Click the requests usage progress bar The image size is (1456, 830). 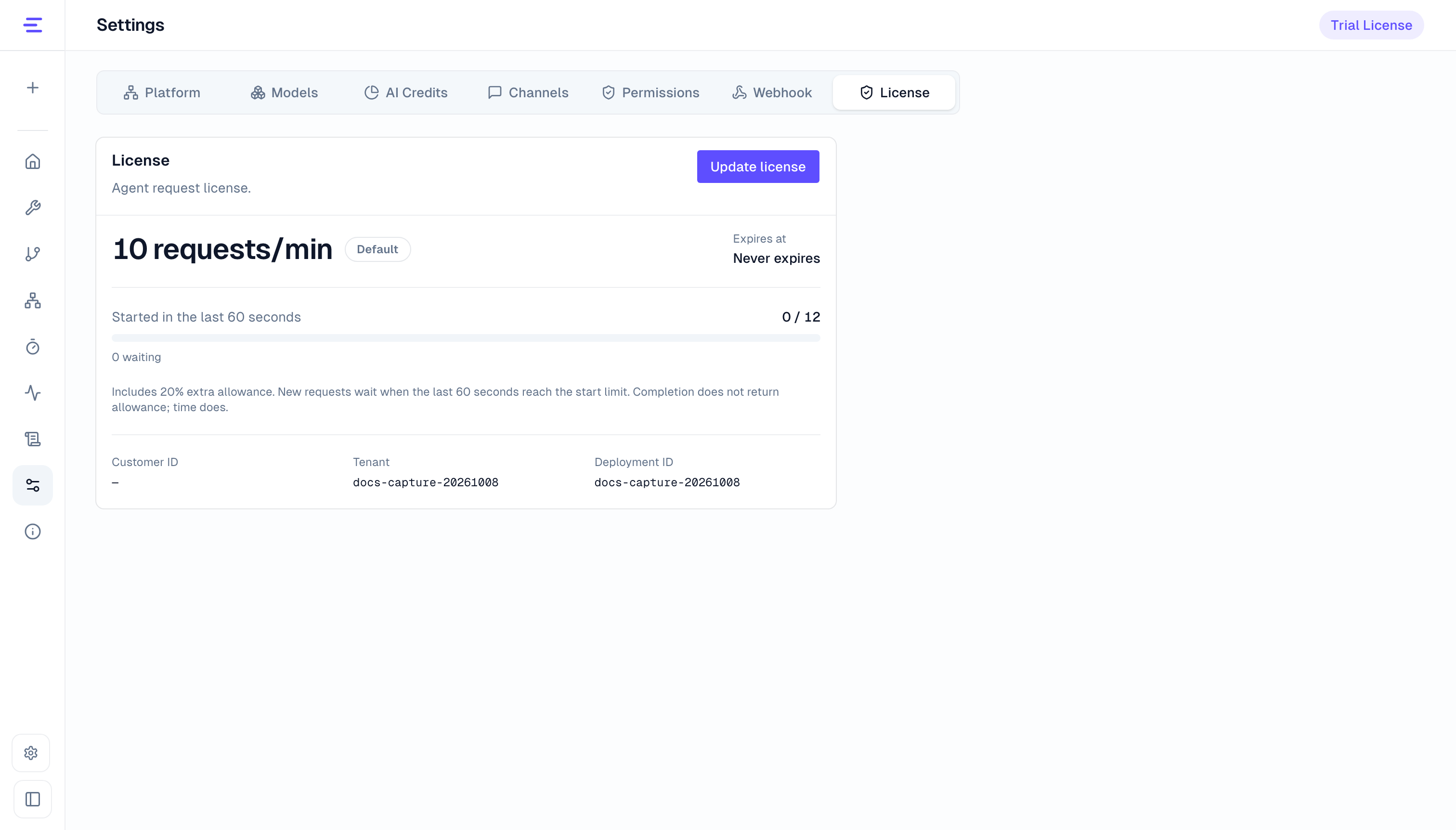coord(466,338)
